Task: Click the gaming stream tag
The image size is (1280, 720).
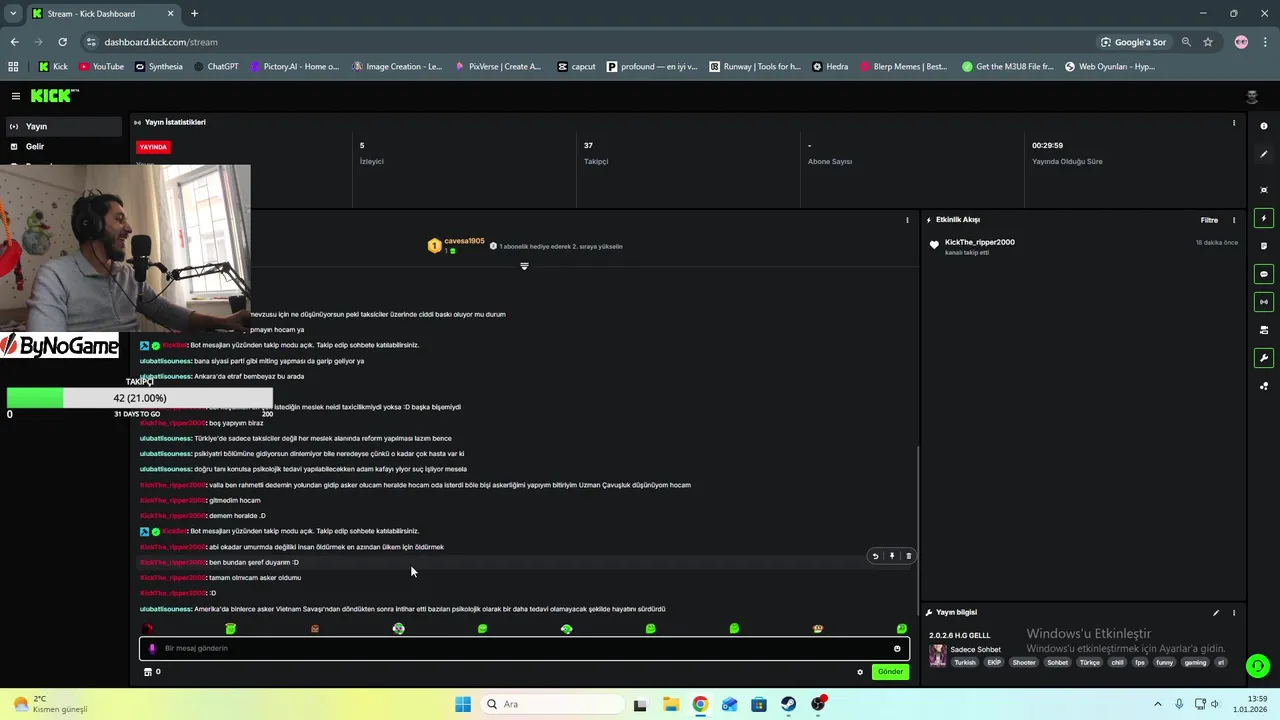Action: [1195, 662]
